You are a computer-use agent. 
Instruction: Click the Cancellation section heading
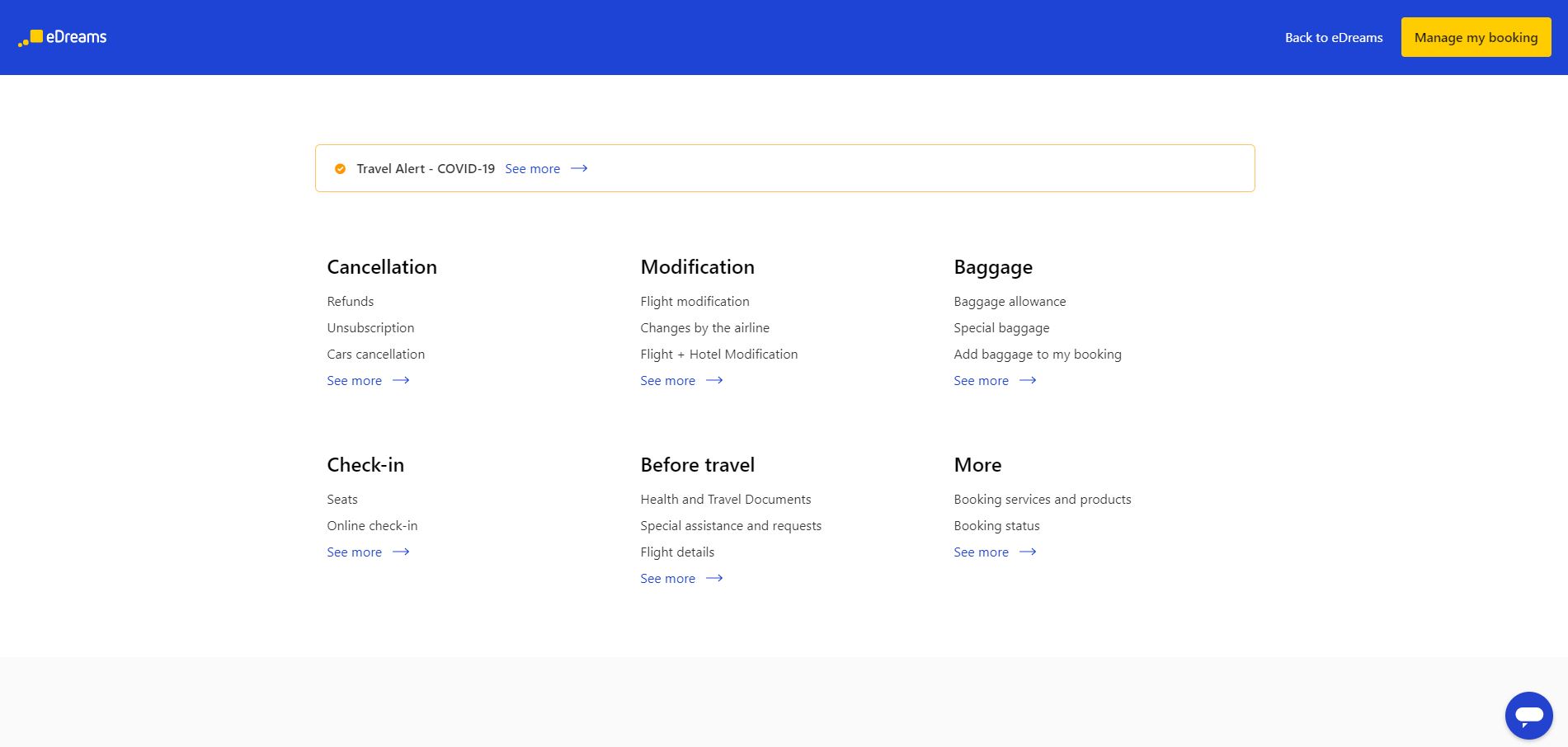pyautogui.click(x=382, y=267)
